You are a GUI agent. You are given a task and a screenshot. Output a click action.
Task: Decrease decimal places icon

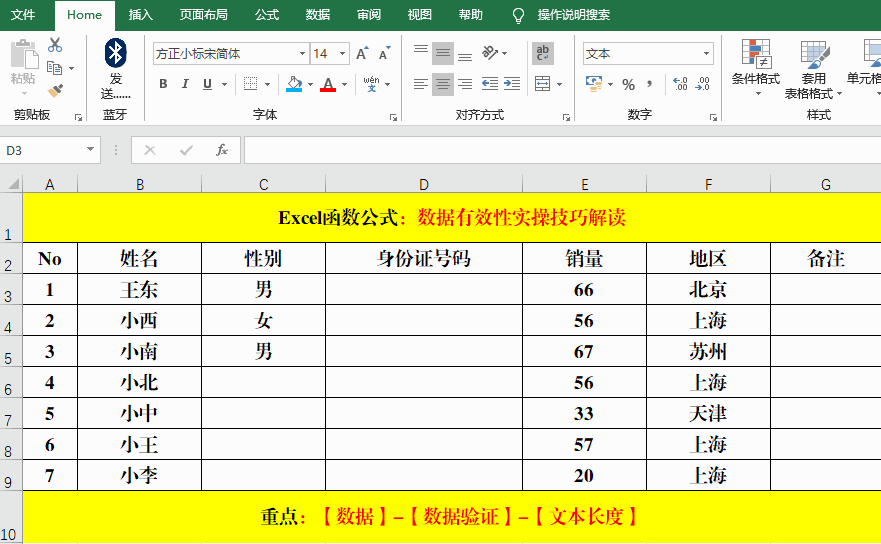pos(702,84)
